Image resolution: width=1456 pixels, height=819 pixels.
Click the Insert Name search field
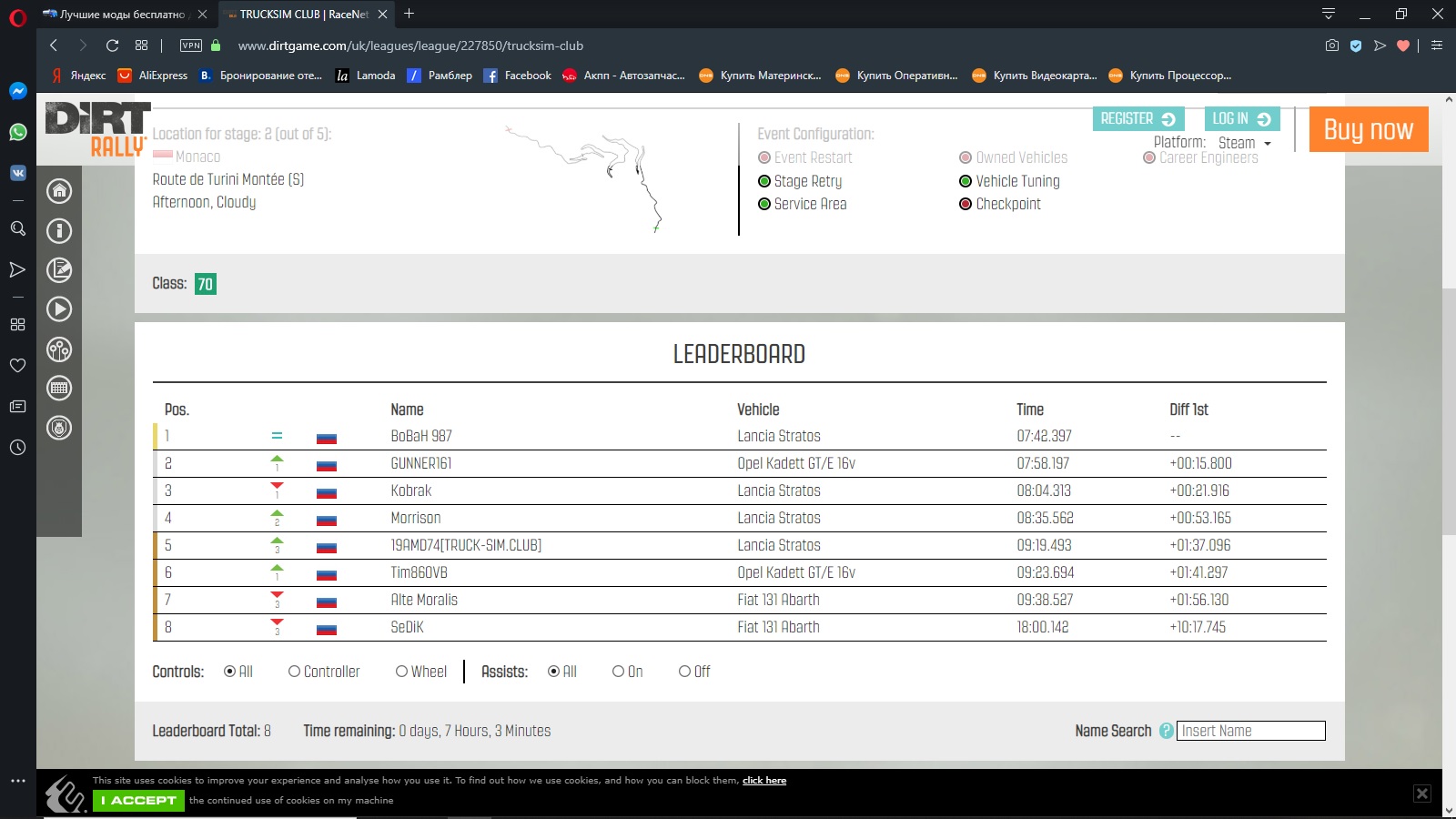pyautogui.click(x=1250, y=731)
